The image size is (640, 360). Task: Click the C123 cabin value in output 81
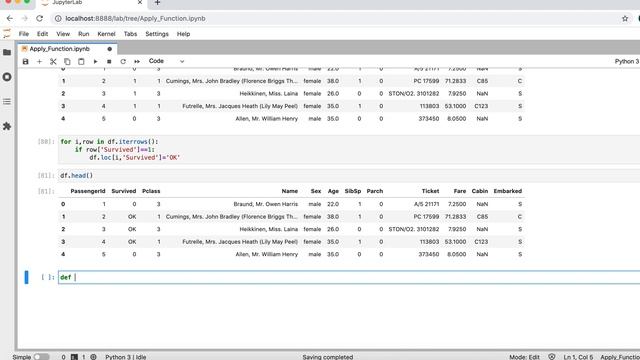pyautogui.click(x=481, y=242)
